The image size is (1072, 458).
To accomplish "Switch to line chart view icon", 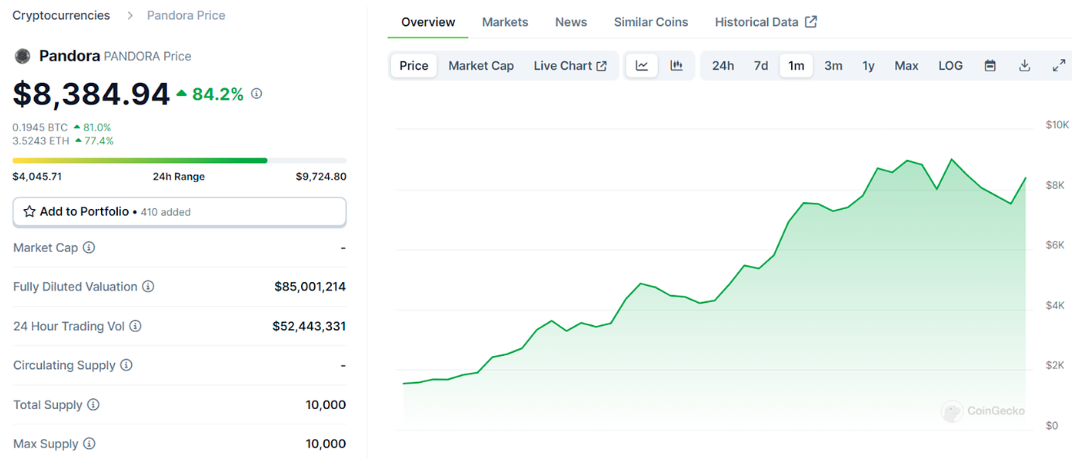I will 642,66.
